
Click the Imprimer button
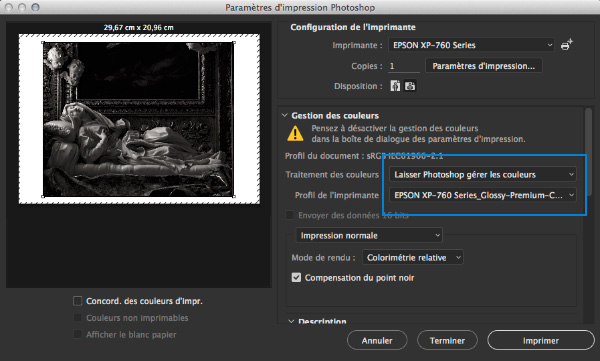(x=541, y=340)
